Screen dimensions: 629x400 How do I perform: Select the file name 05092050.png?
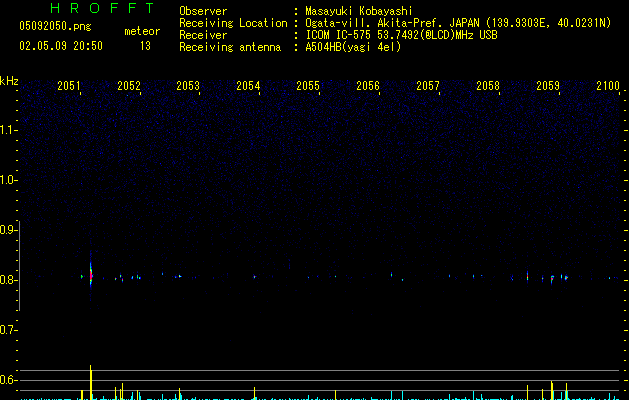pos(55,27)
